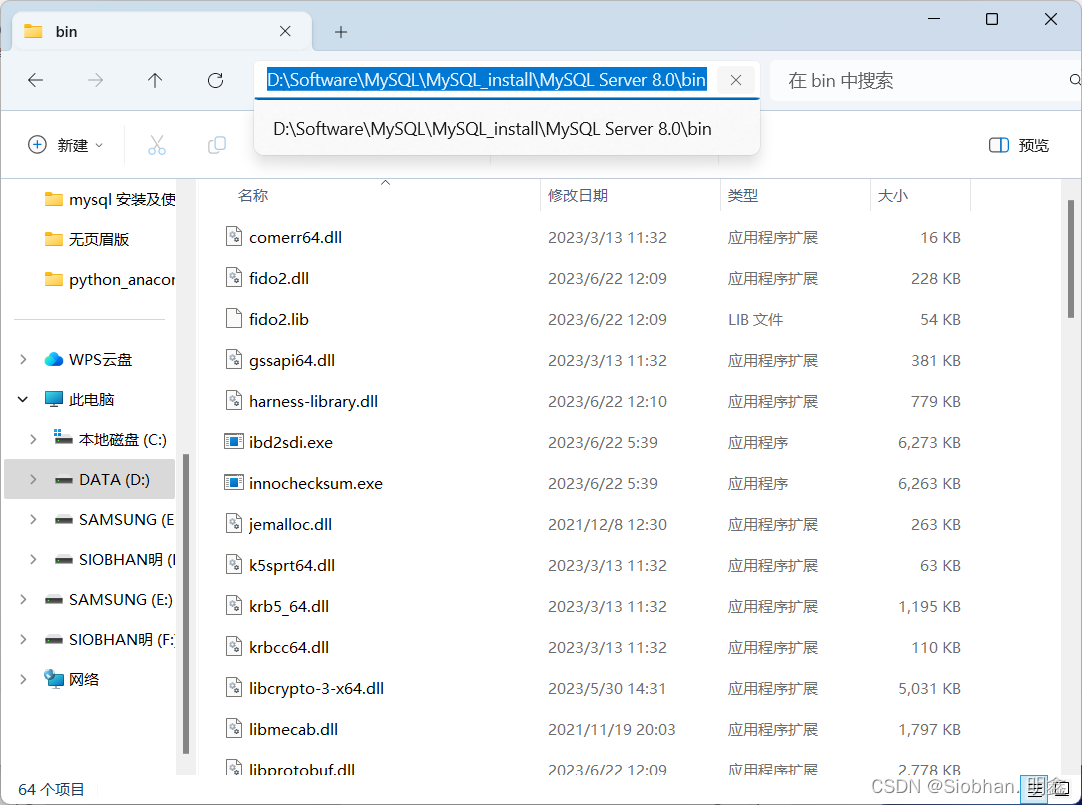This screenshot has width=1082, height=805.
Task: Expand top-level SAMSUNG (E:) drive
Action: 23,599
